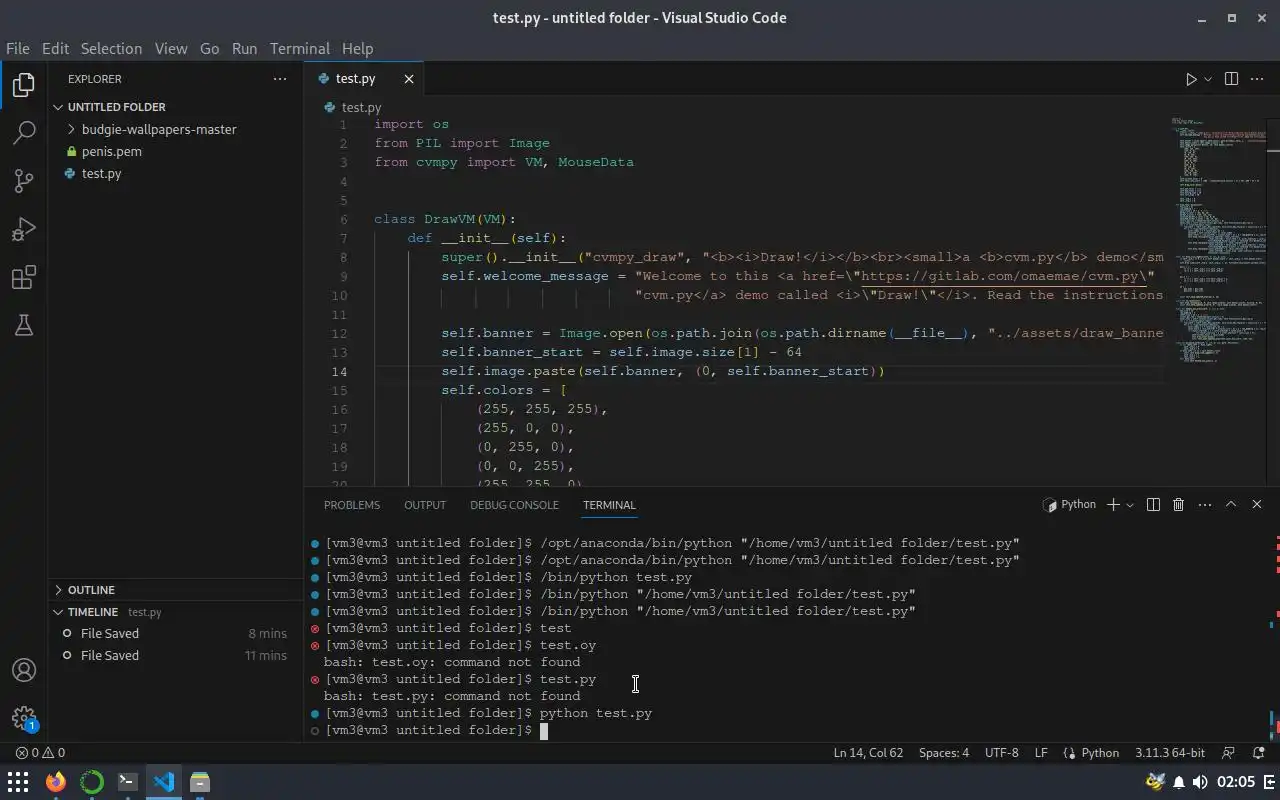Open the File menu
The width and height of the screenshot is (1280, 800).
click(17, 48)
